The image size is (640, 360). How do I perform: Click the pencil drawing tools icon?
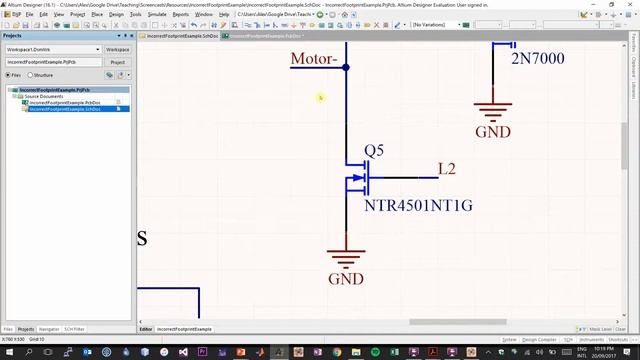tap(397, 25)
